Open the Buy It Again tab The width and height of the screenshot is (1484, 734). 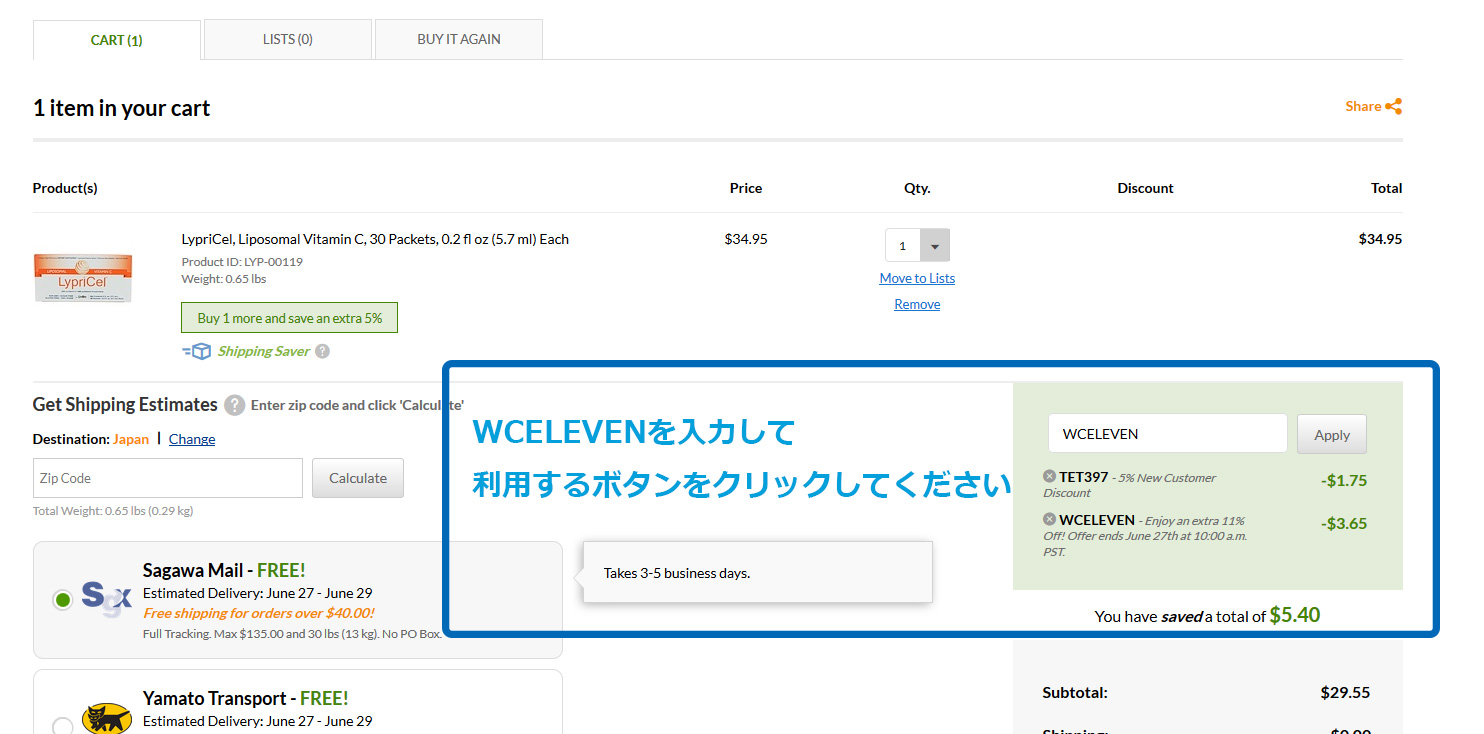459,40
